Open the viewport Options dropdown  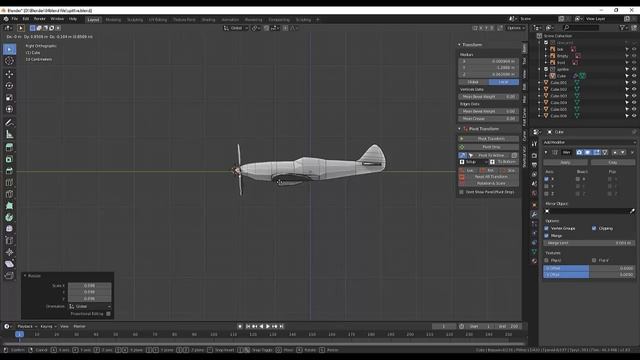pyautogui.click(x=516, y=28)
